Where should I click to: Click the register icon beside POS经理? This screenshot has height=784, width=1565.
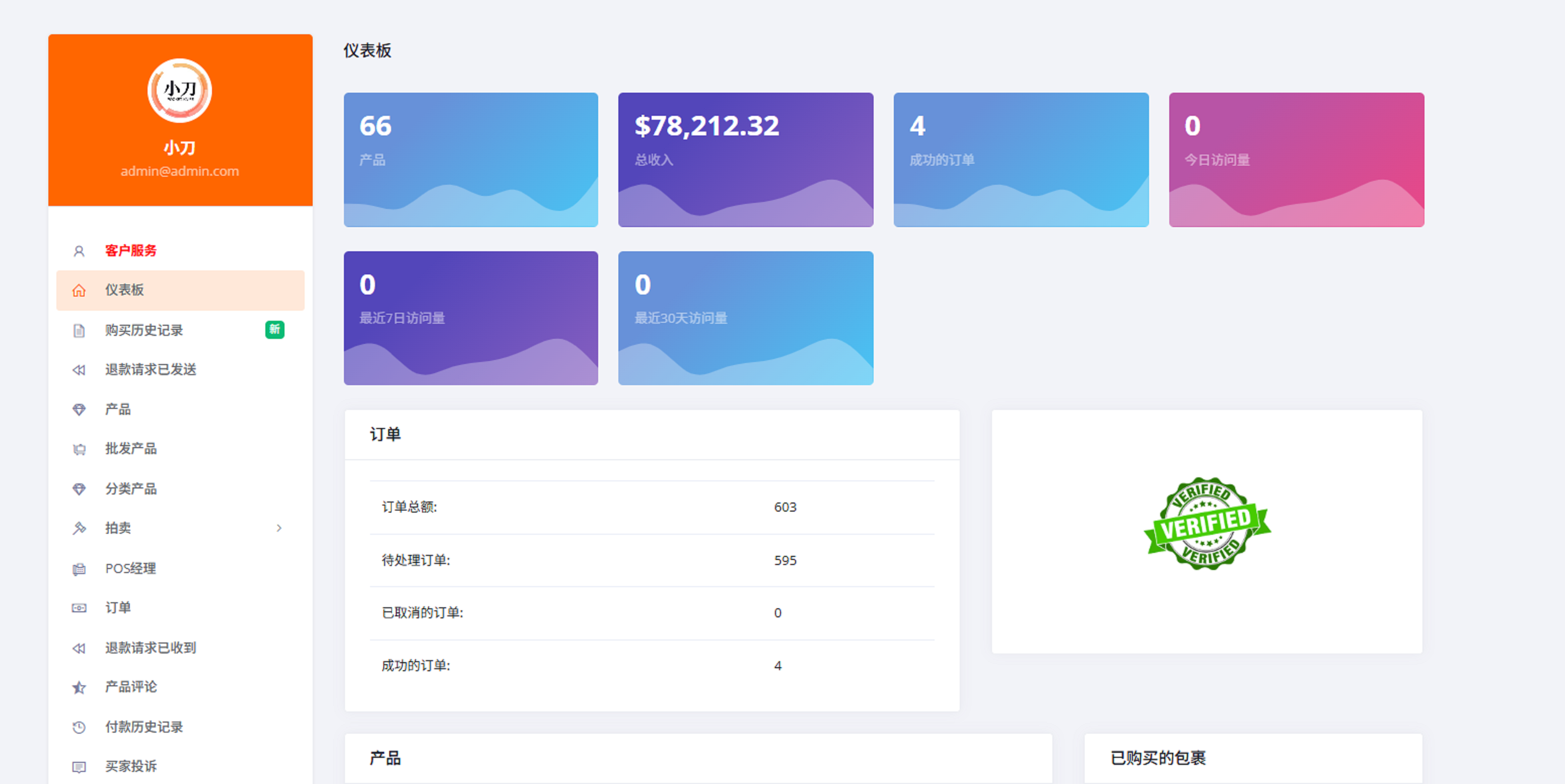click(79, 569)
